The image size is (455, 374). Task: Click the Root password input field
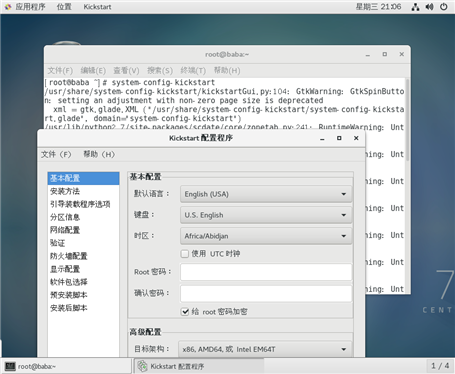[x=266, y=272]
